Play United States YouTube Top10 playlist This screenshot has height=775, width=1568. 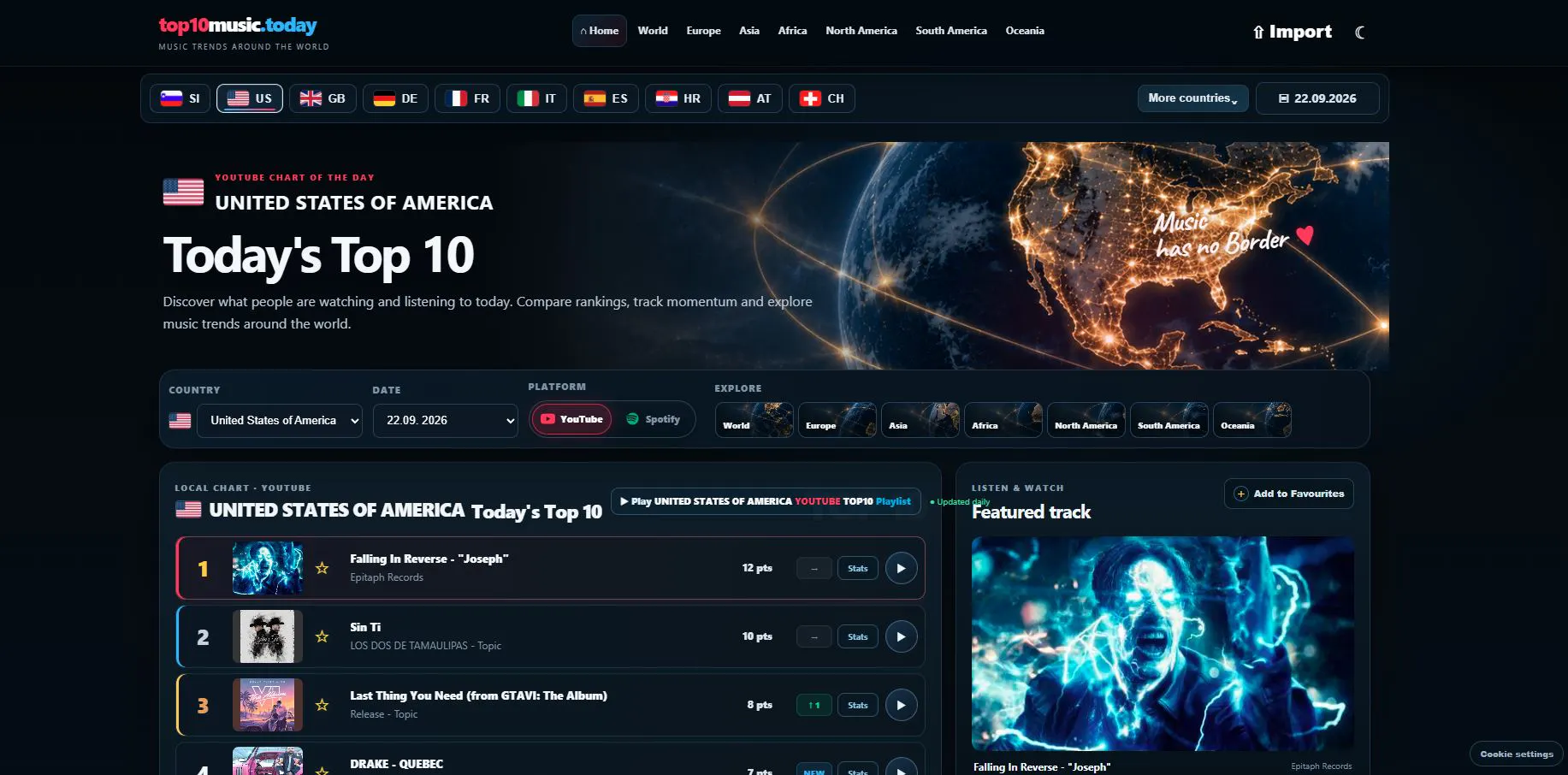pyautogui.click(x=766, y=501)
